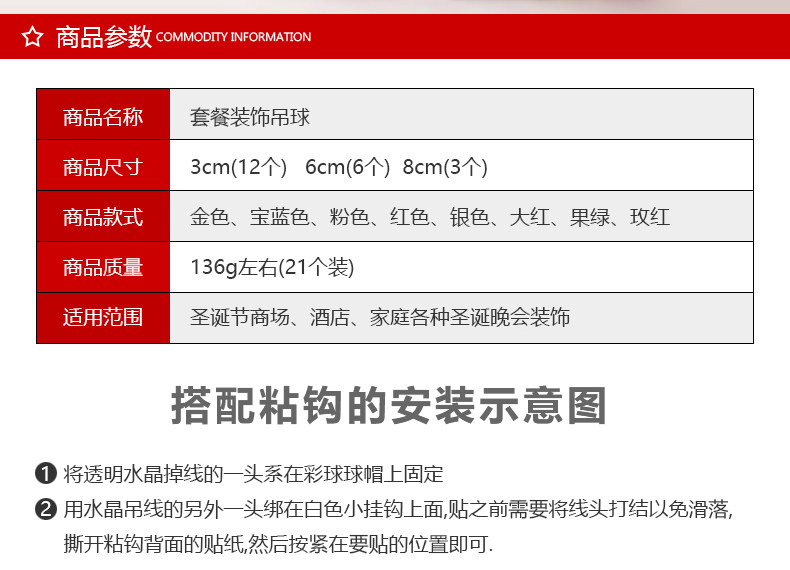
Task: Click the COMMODITY INFORMATION subtitle text
Action: coord(233,37)
